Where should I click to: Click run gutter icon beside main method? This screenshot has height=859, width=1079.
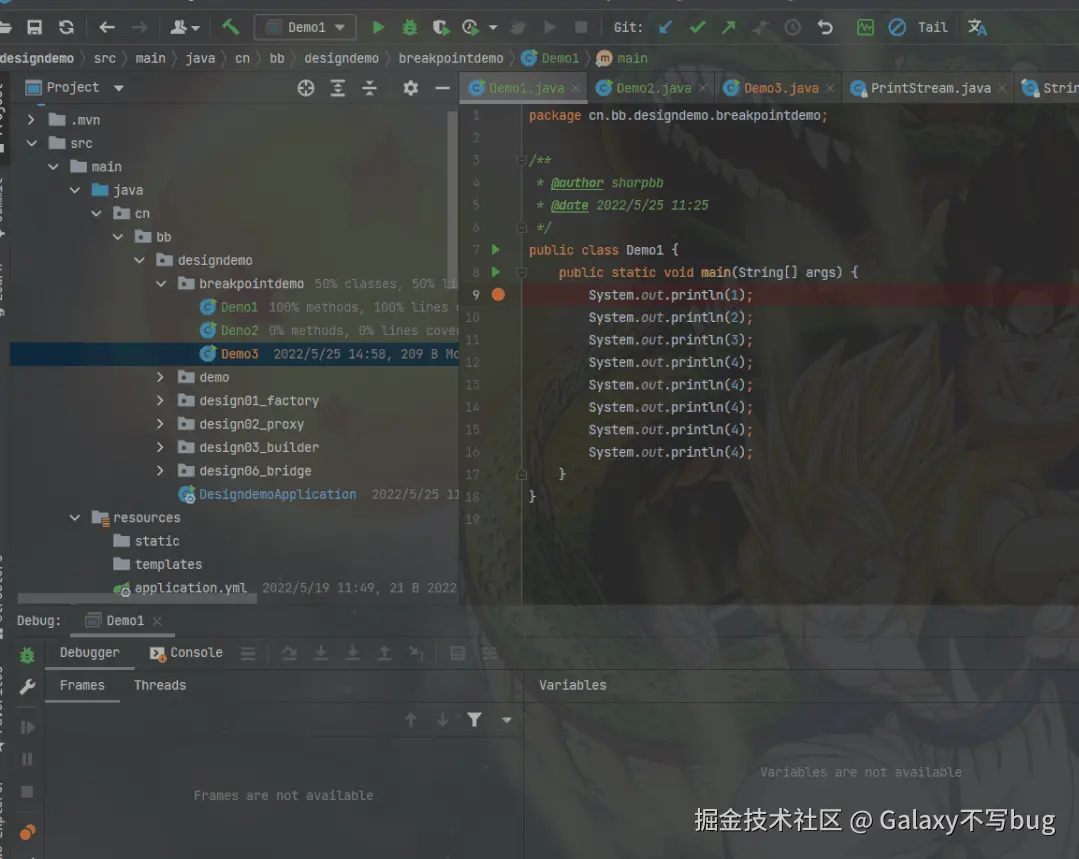click(495, 273)
